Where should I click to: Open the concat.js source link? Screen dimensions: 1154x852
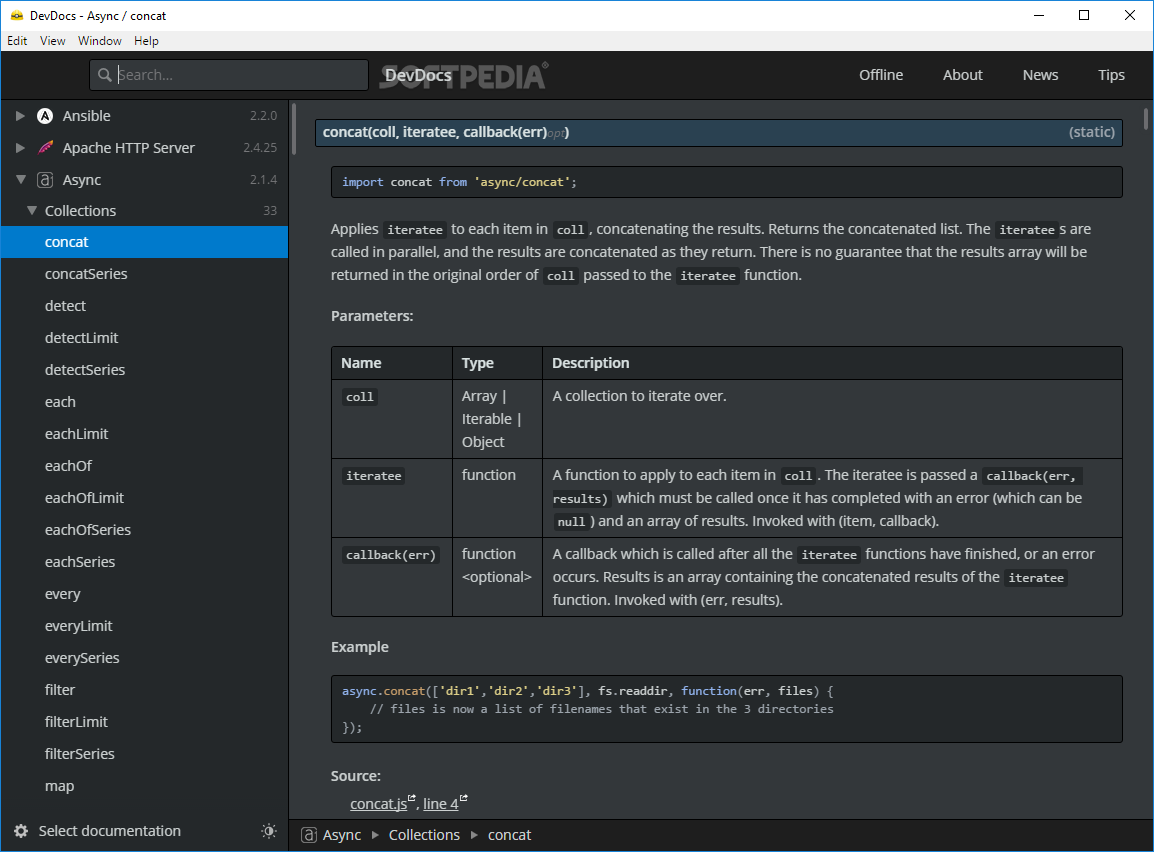378,803
